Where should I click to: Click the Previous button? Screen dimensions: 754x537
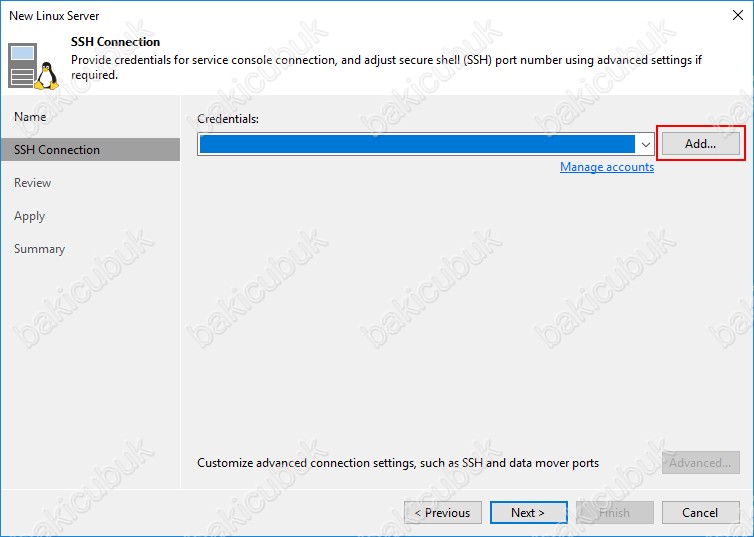pos(443,512)
